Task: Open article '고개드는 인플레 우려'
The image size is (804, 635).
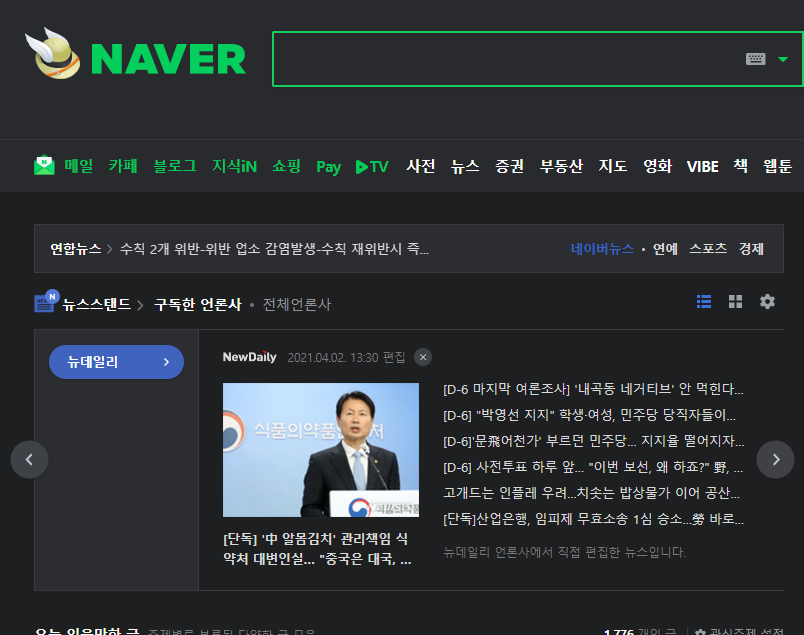Action: [x=592, y=493]
